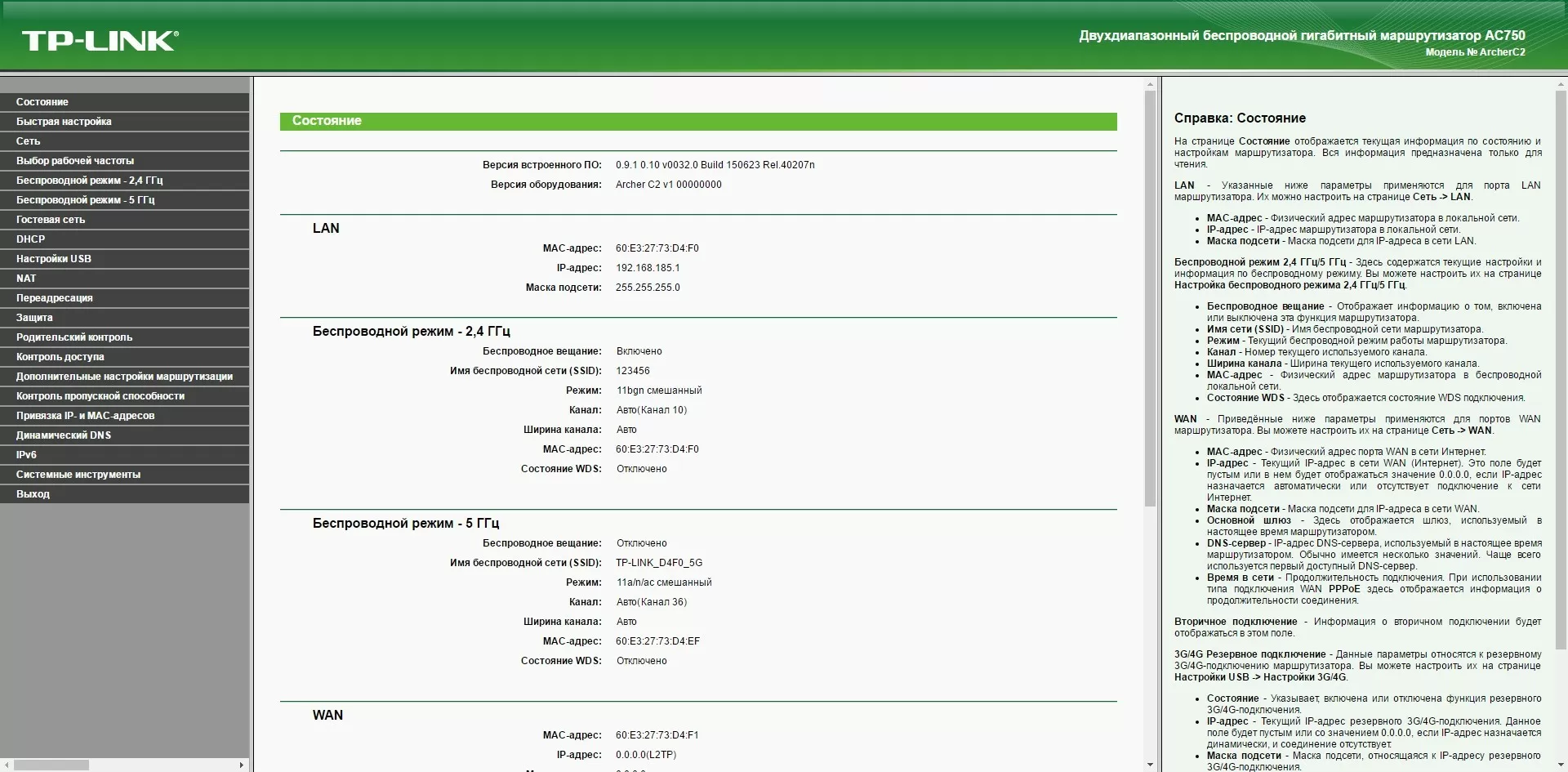Open Динамический DNS settings
The image size is (1568, 772).
click(x=124, y=435)
